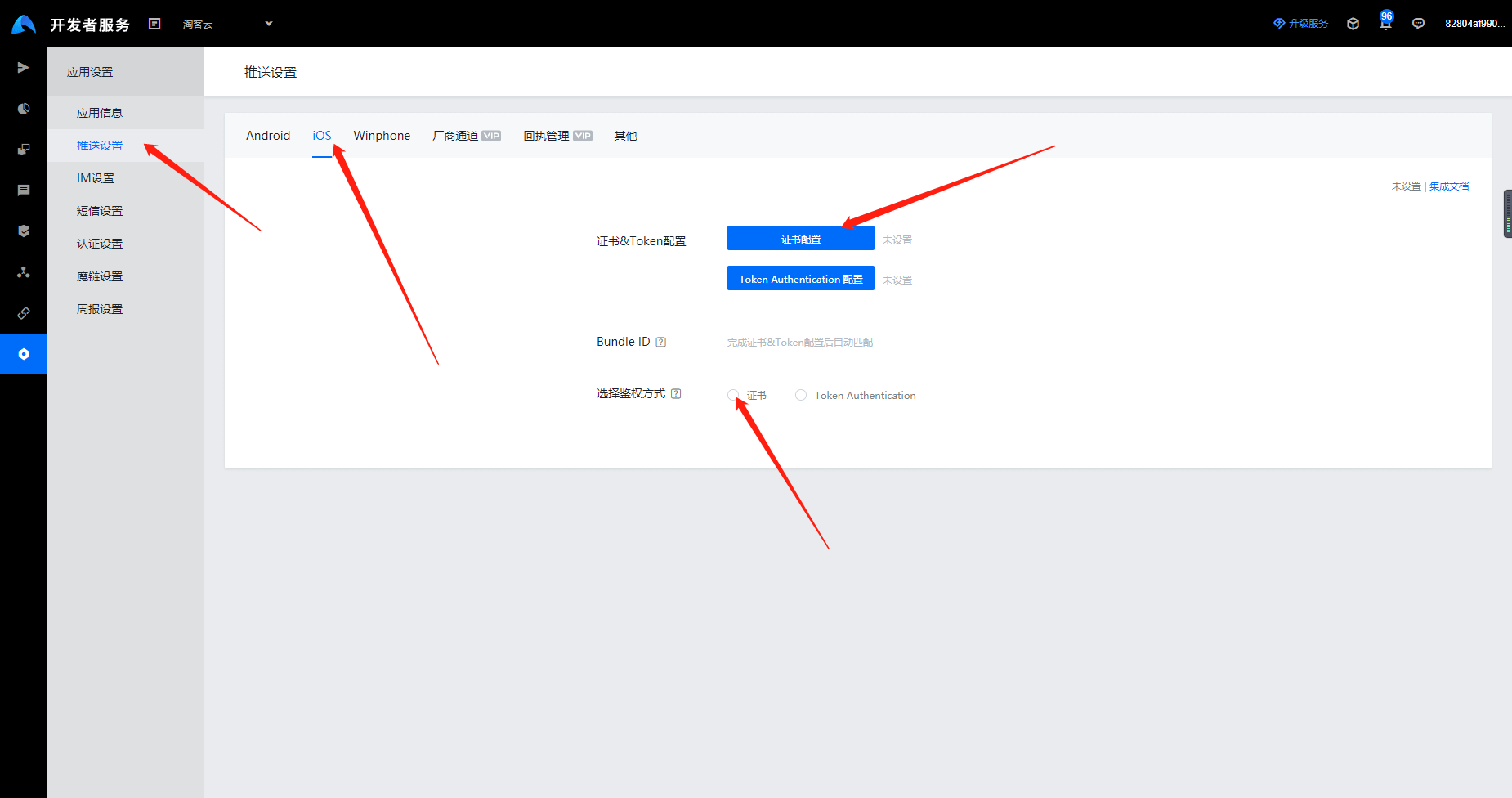Click the square app icon beside 开发者服务

[x=154, y=24]
